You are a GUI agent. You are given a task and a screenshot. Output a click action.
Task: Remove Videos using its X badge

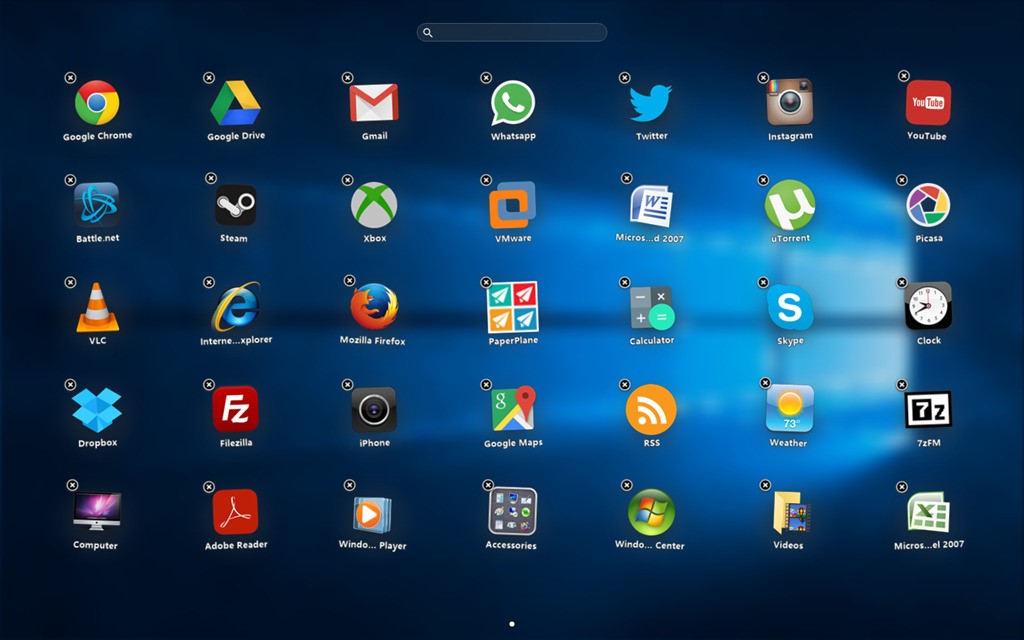point(765,485)
